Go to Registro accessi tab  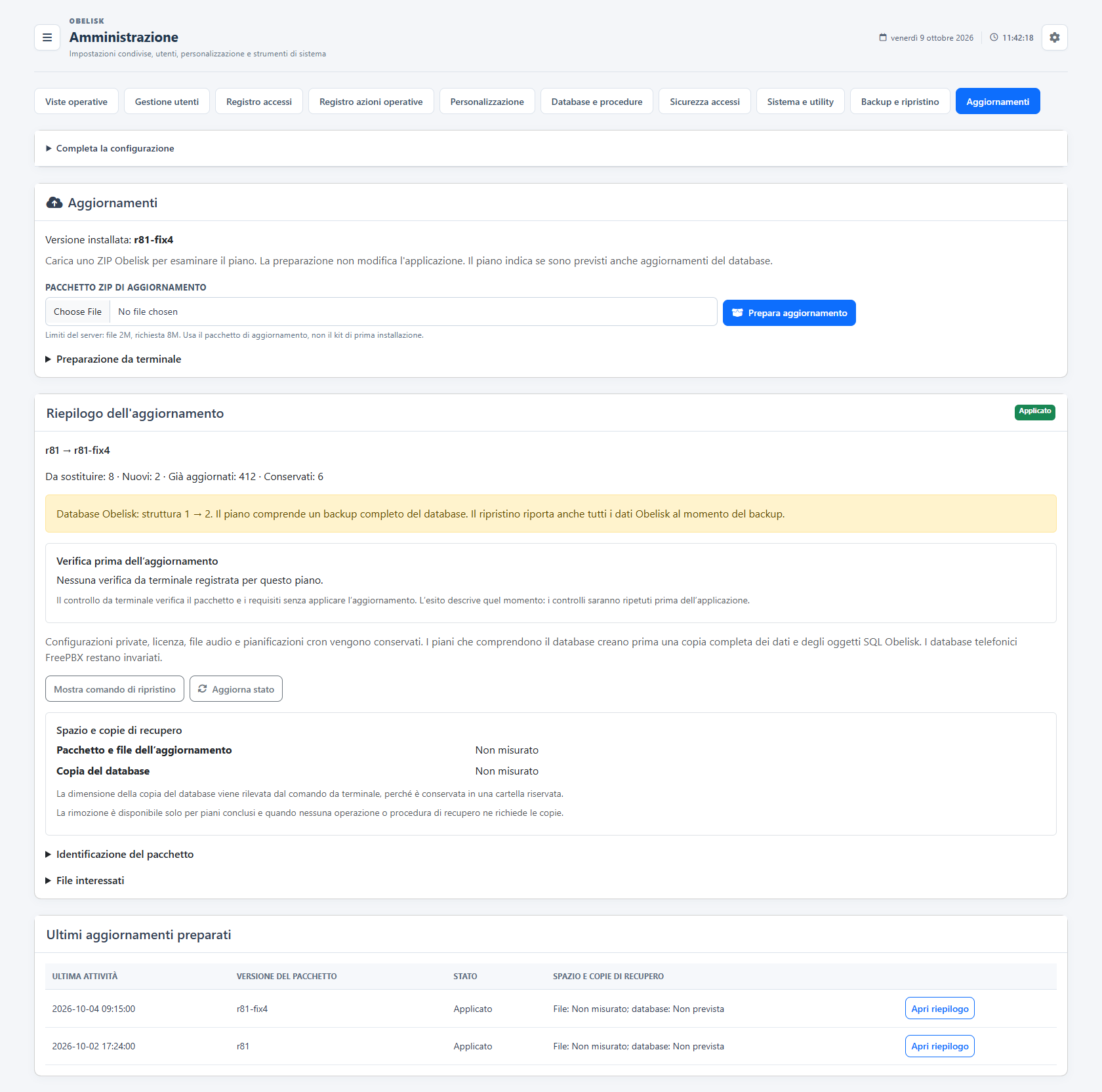point(259,101)
